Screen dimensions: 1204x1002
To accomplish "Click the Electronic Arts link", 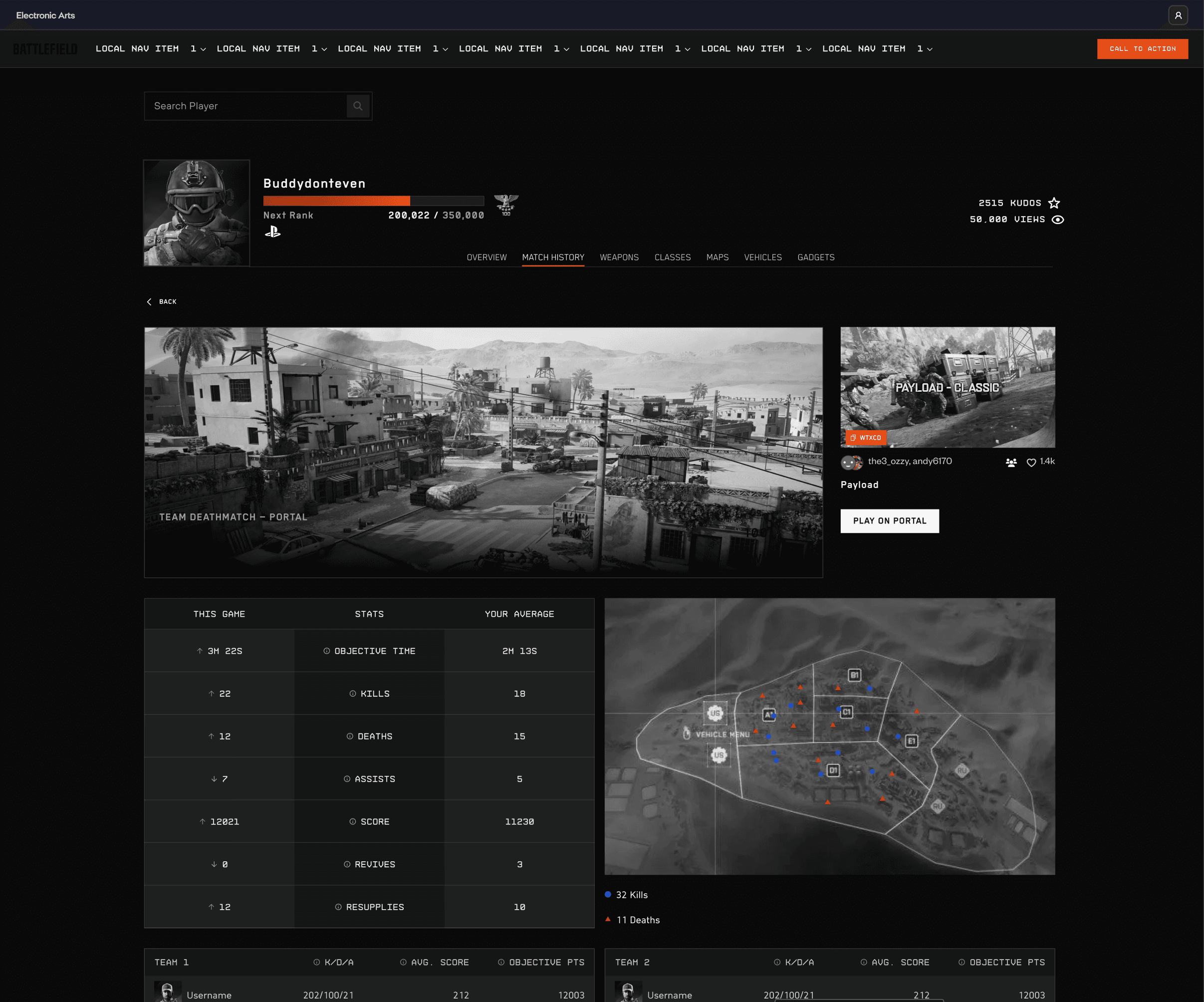I will pyautogui.click(x=45, y=15).
